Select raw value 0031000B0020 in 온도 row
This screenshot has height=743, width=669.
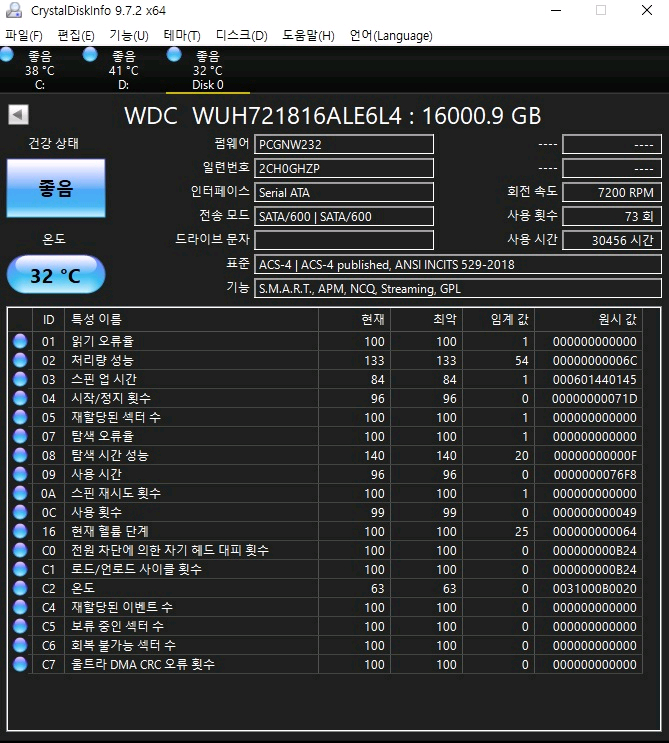pyautogui.click(x=595, y=589)
